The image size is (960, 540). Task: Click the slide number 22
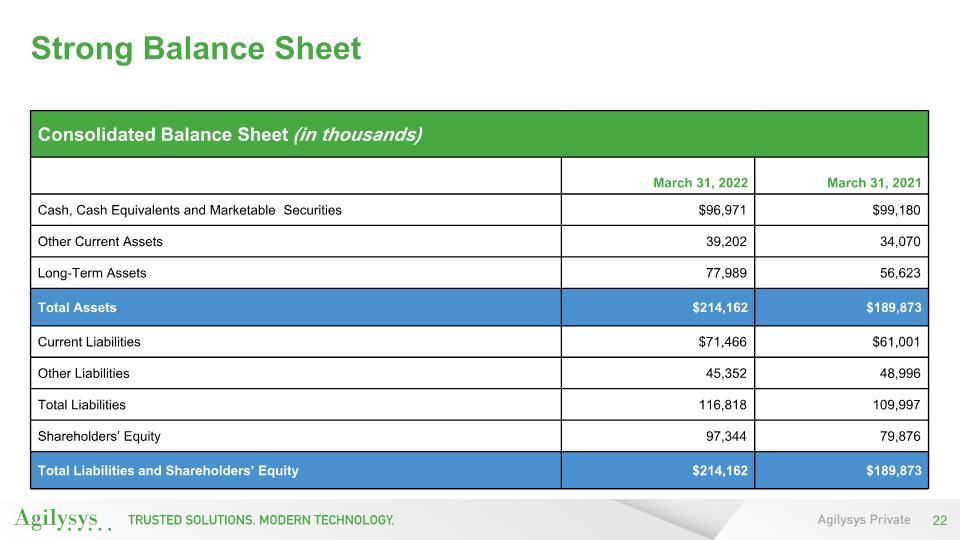pyautogui.click(x=939, y=520)
